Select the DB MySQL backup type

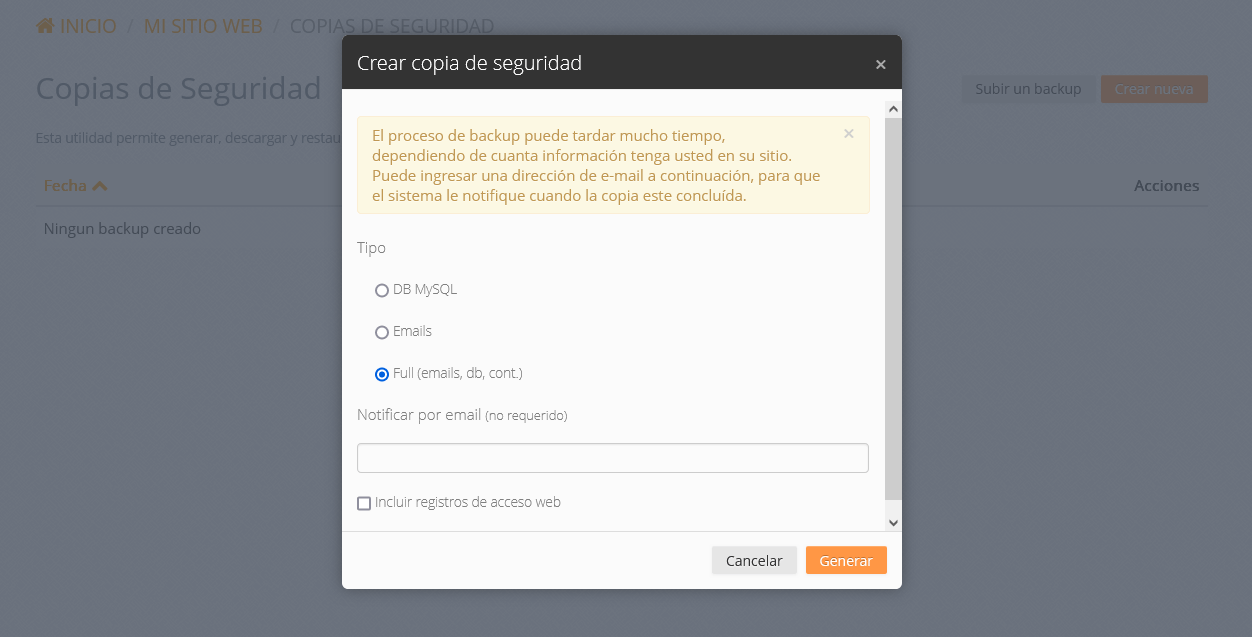pyautogui.click(x=382, y=290)
